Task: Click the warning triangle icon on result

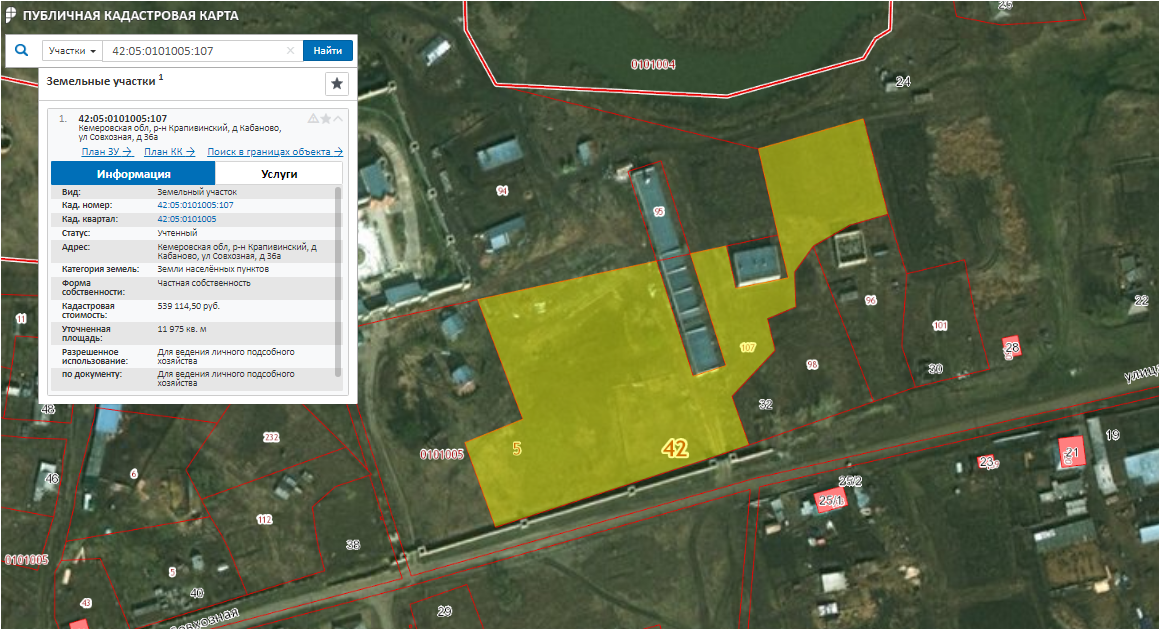Action: 313,118
